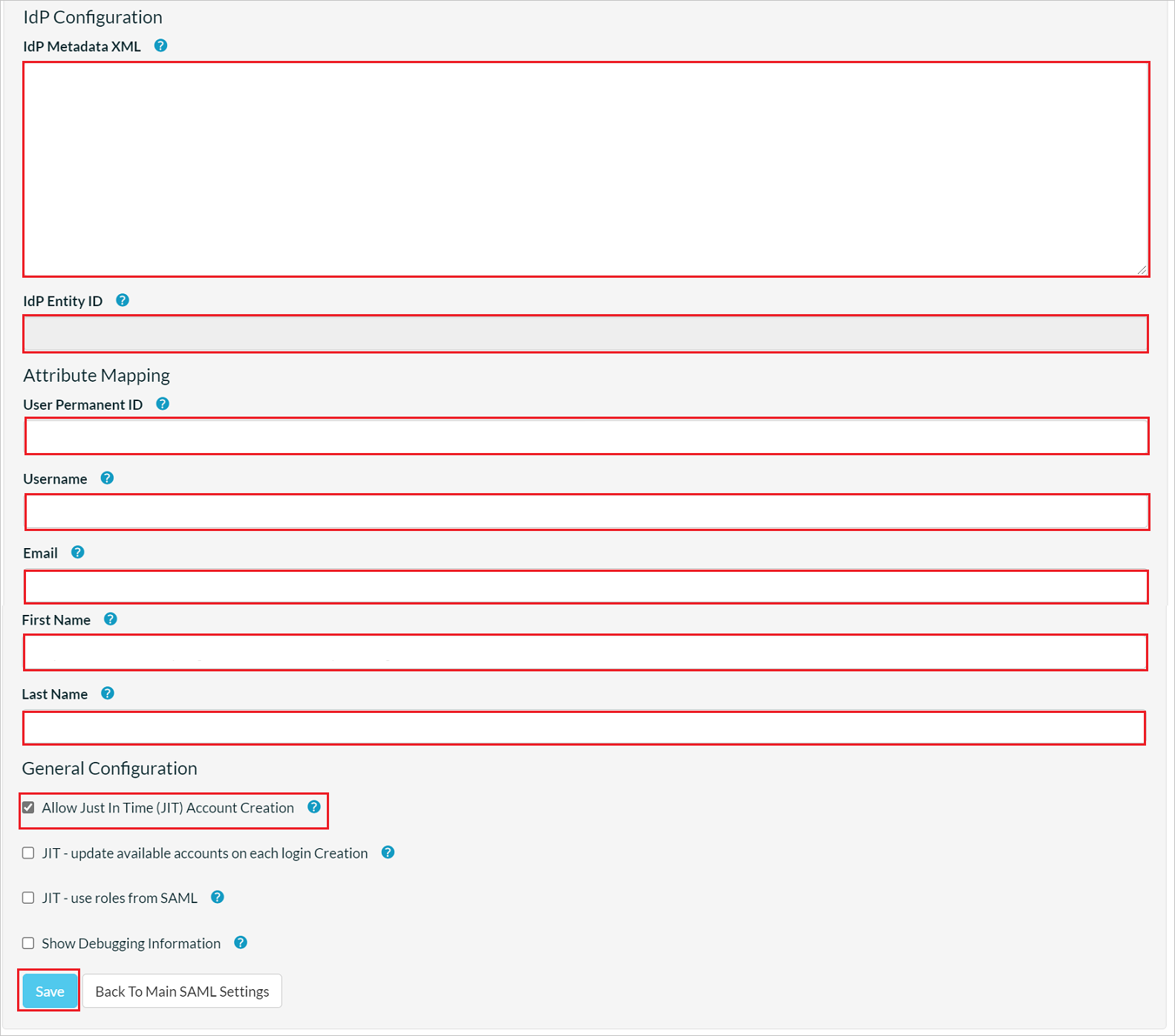This screenshot has width=1175, height=1036.
Task: Select the Attribute Mapping heading text
Action: [x=97, y=375]
